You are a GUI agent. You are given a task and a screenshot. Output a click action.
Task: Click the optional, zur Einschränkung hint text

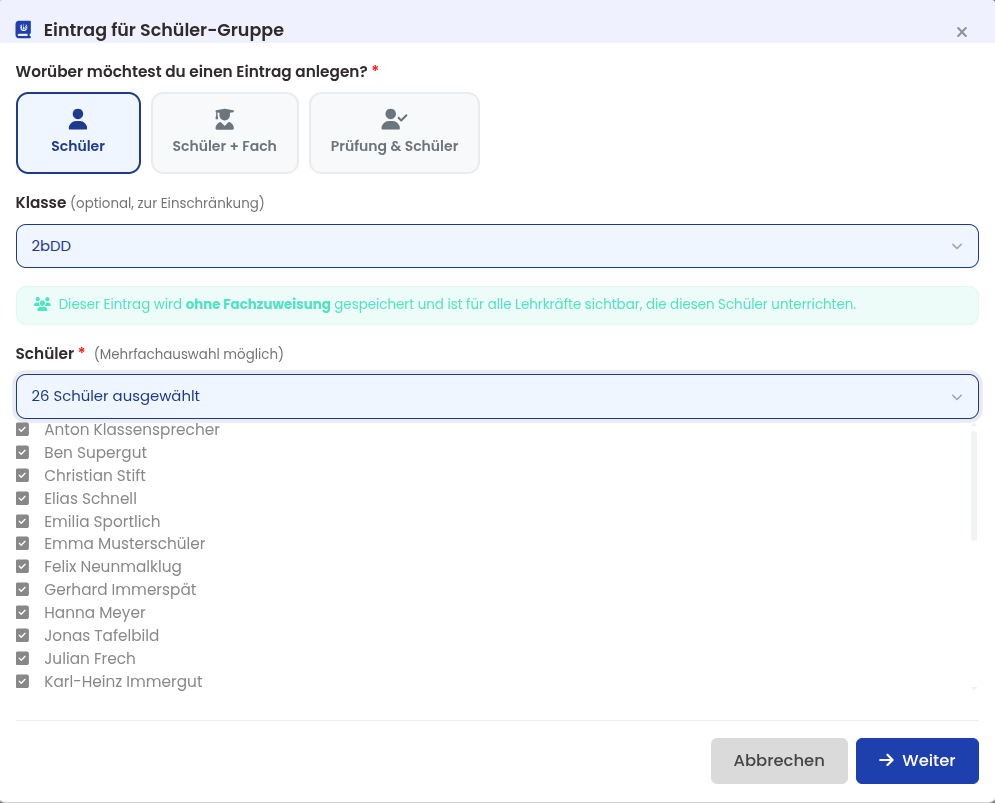pos(168,203)
